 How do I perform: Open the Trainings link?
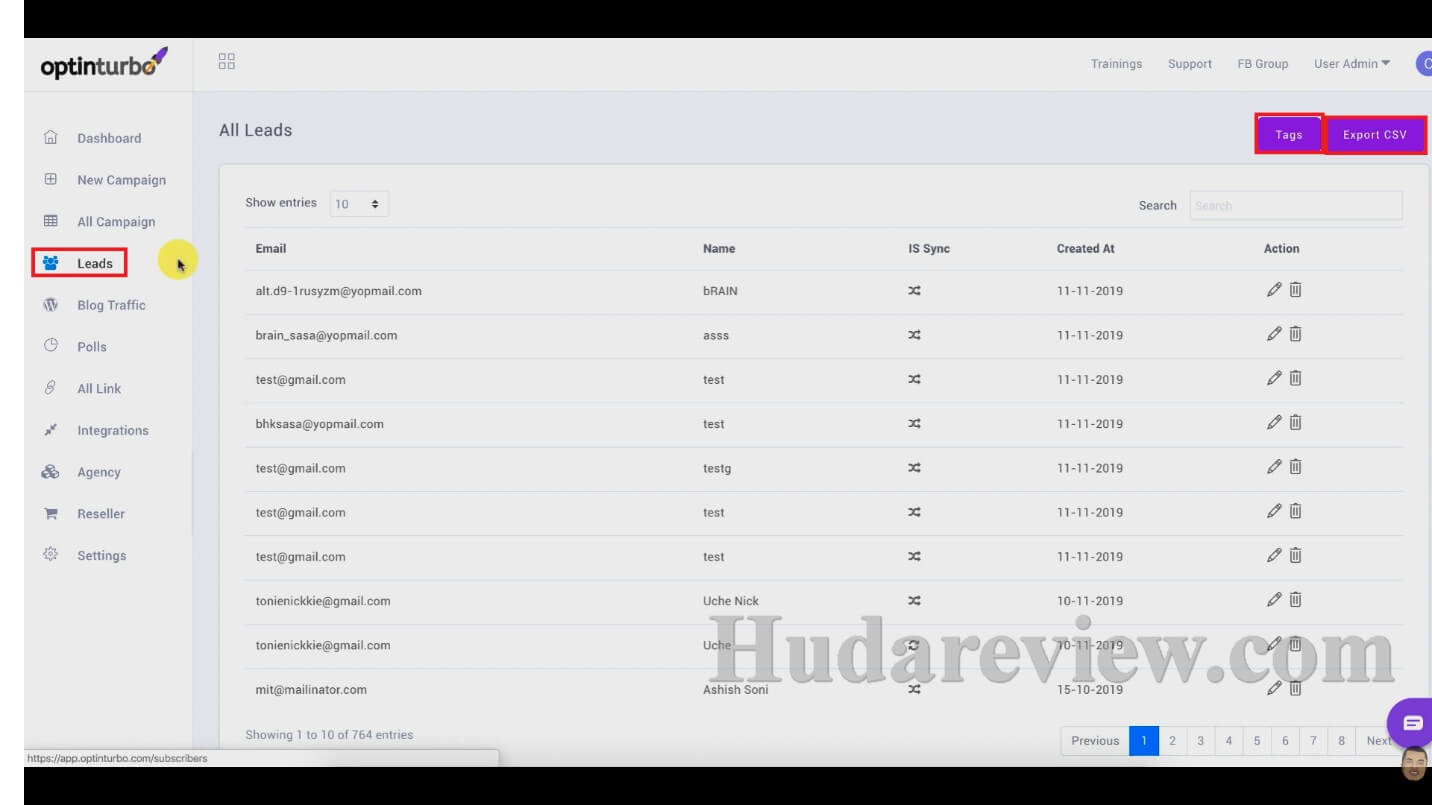coord(1116,64)
